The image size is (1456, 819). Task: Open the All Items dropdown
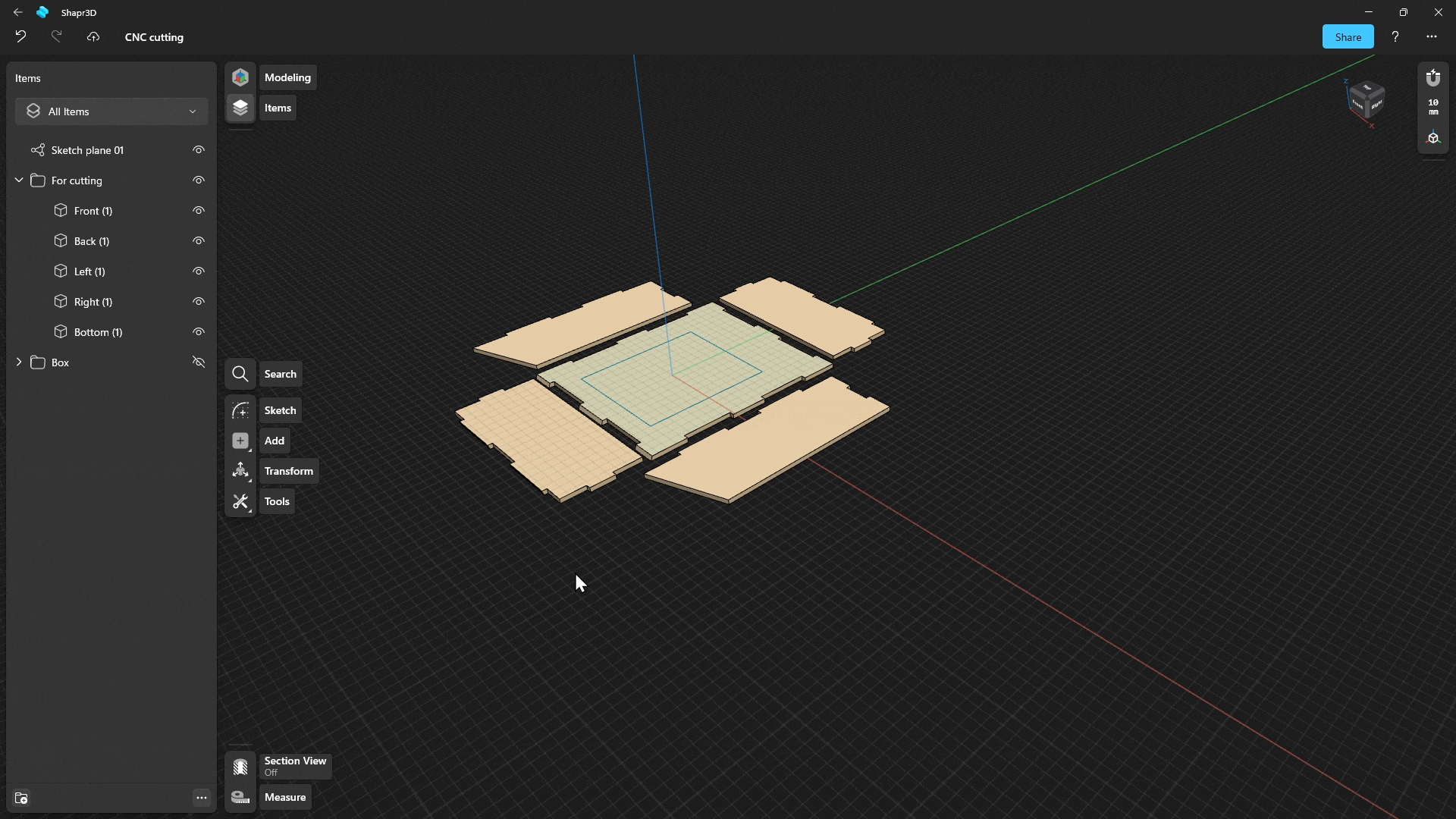pos(111,111)
